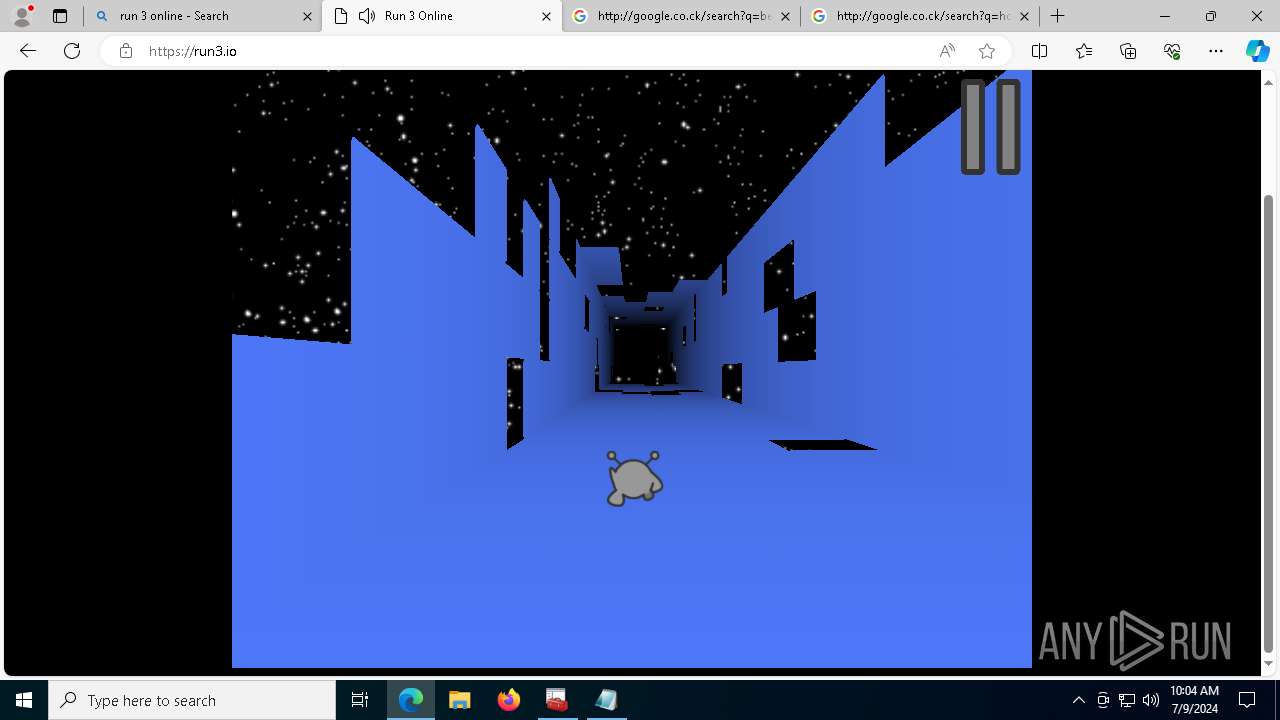Open Microsoft Edge from the taskbar

[x=411, y=700]
